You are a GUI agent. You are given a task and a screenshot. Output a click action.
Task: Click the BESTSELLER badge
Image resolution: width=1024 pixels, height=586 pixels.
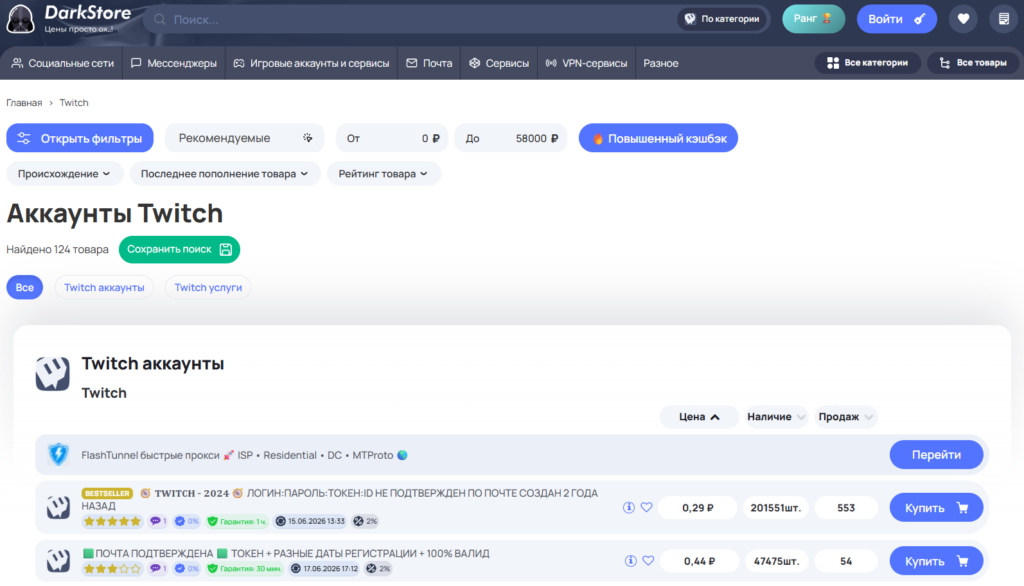[x=107, y=493]
